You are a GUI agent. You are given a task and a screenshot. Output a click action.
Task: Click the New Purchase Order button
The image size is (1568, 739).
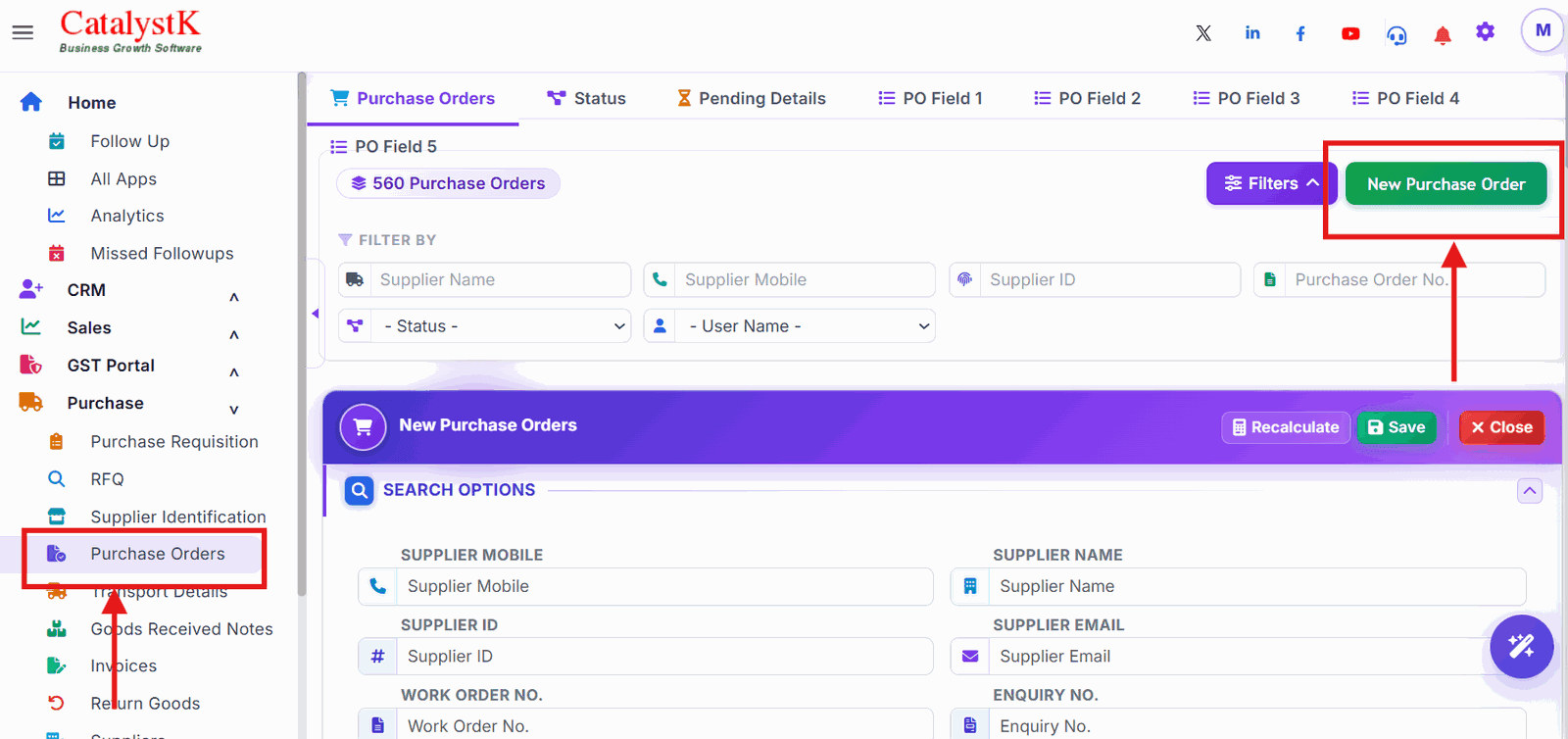1446,184
